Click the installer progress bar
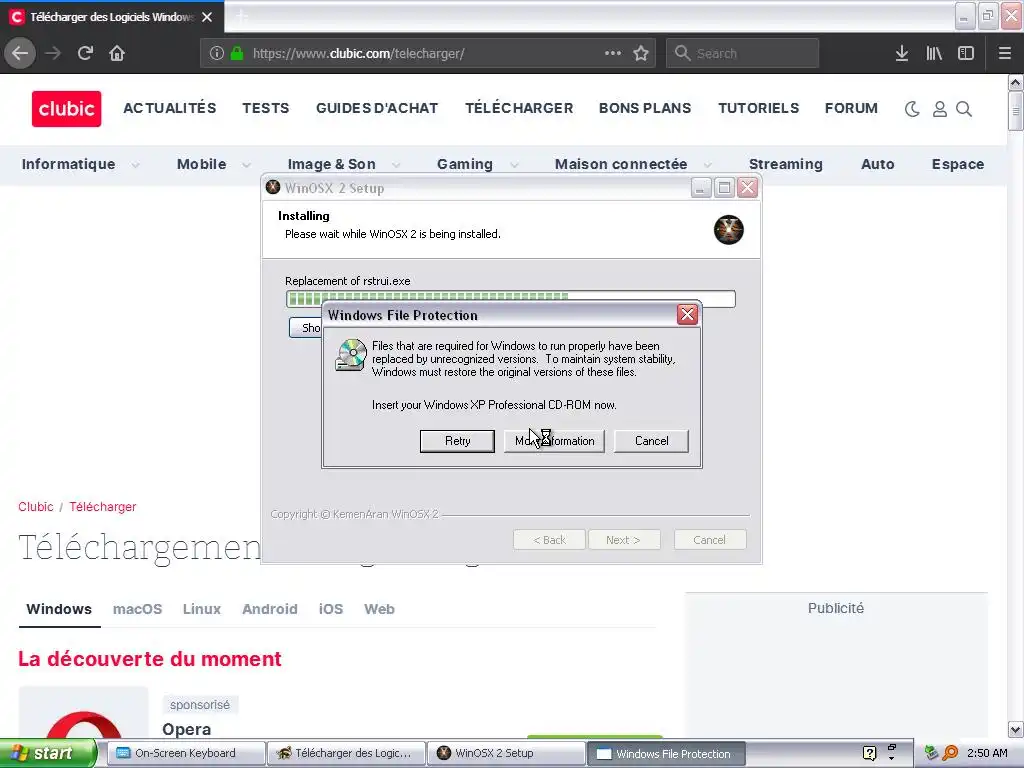Screen dimensions: 1024x768 click(511, 298)
